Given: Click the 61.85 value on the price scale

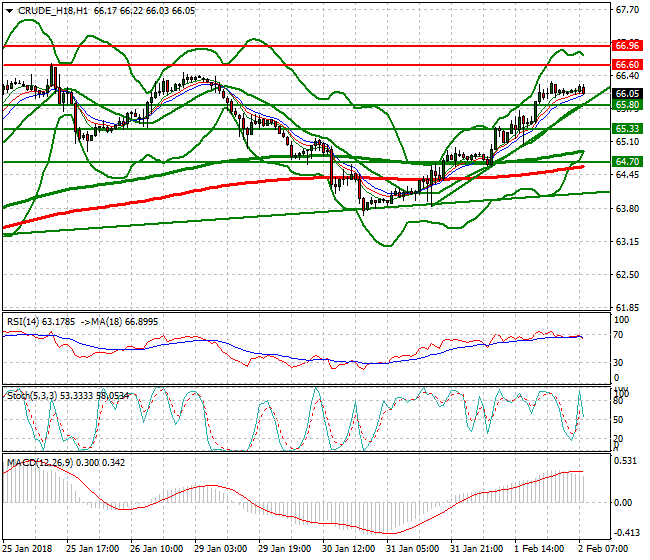Looking at the screenshot, I should pos(627,307).
